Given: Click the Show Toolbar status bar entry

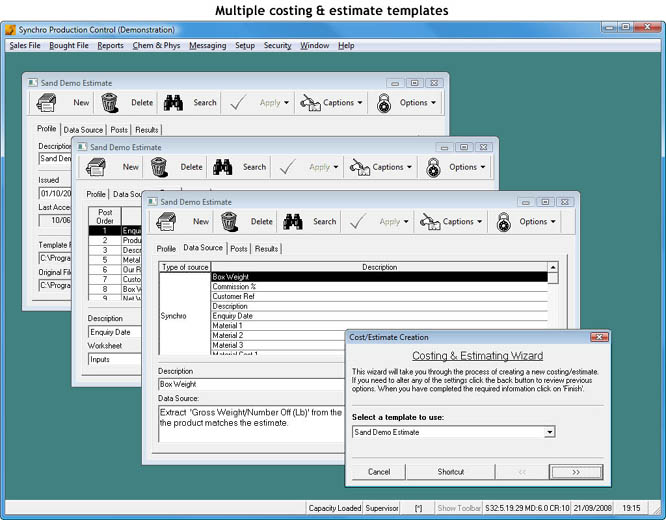Looking at the screenshot, I should (x=459, y=508).
